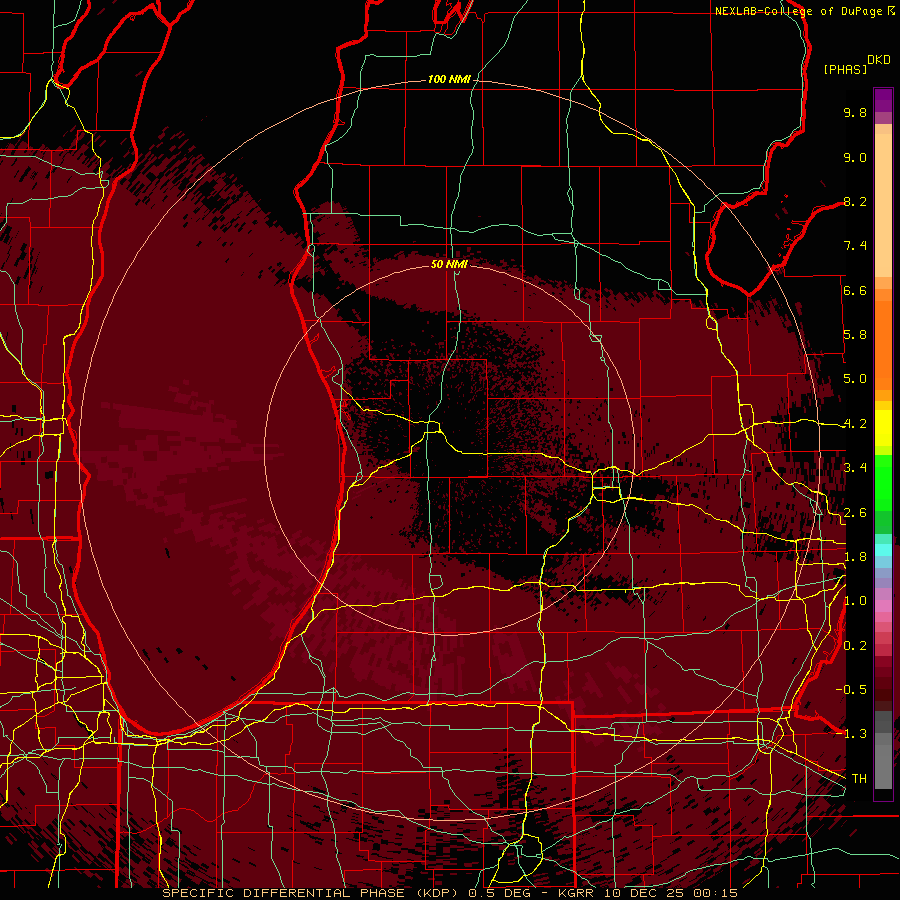Screen dimensions: 900x900
Task: Click the 9.8 value on the color scale
Action: pos(855,112)
